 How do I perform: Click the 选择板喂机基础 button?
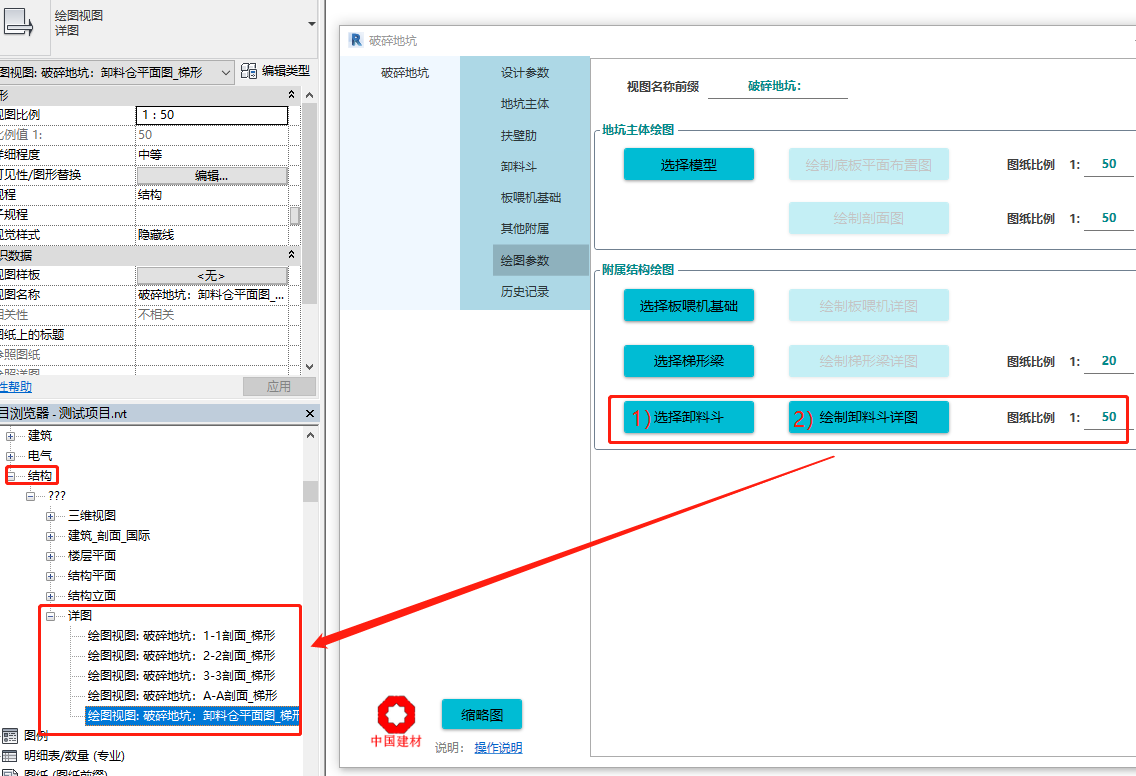[688, 306]
